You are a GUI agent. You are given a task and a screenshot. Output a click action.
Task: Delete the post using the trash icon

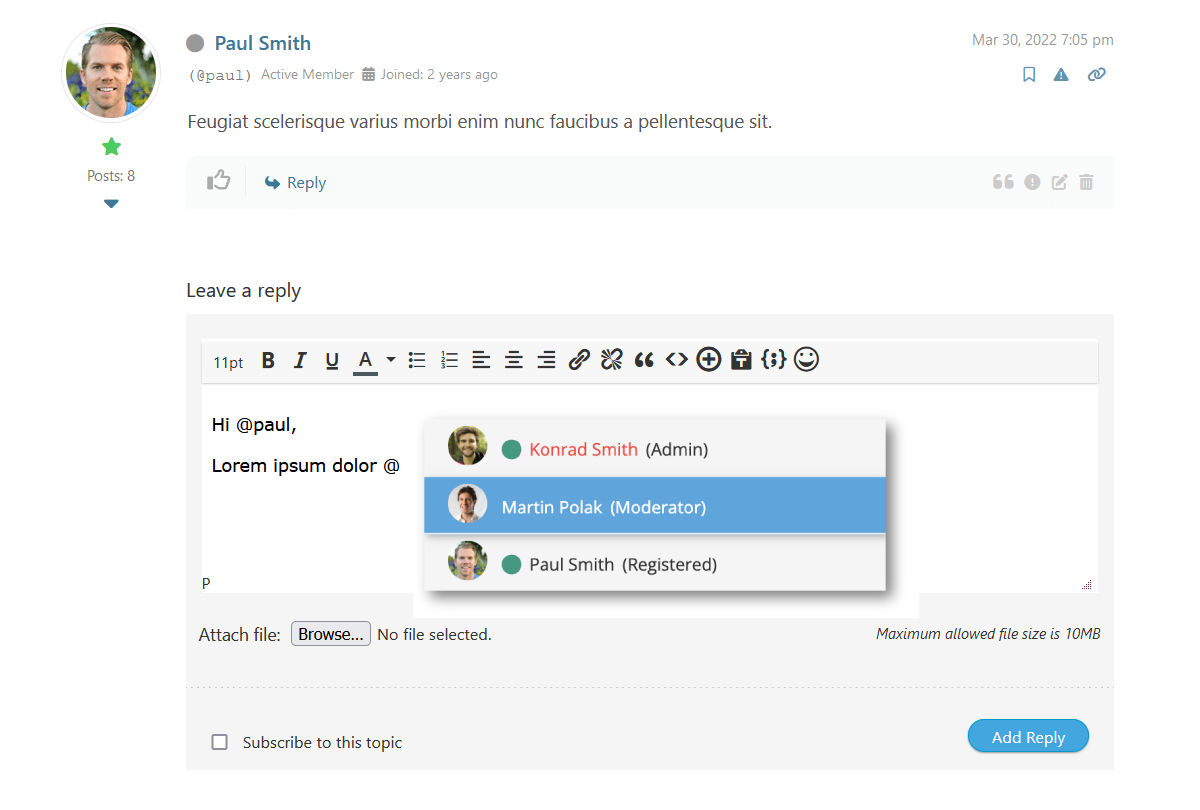pos(1086,182)
